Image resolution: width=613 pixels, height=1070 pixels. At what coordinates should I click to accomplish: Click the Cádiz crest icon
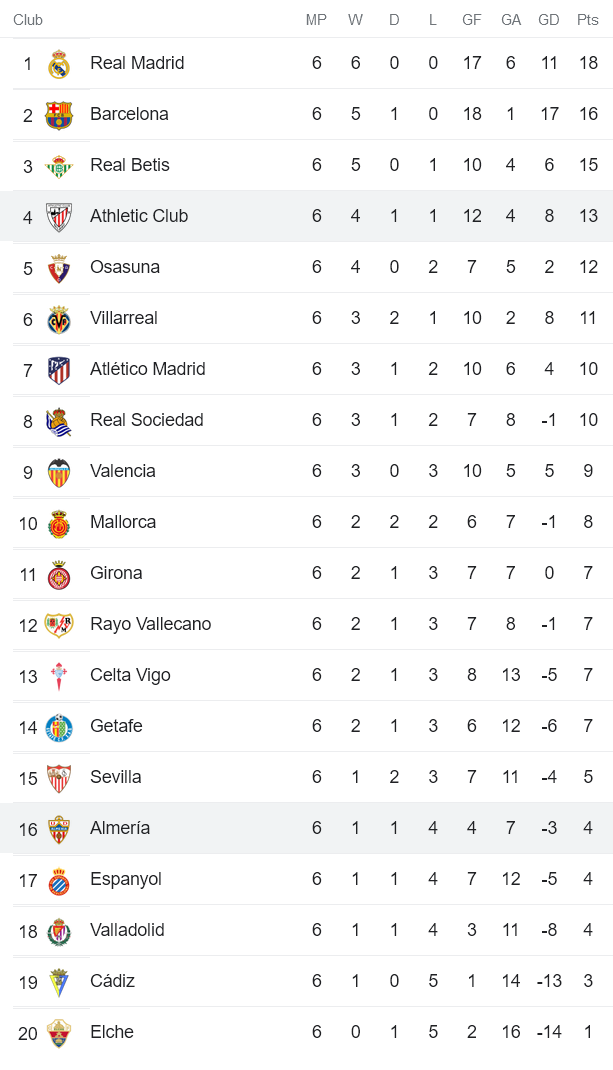(x=59, y=982)
